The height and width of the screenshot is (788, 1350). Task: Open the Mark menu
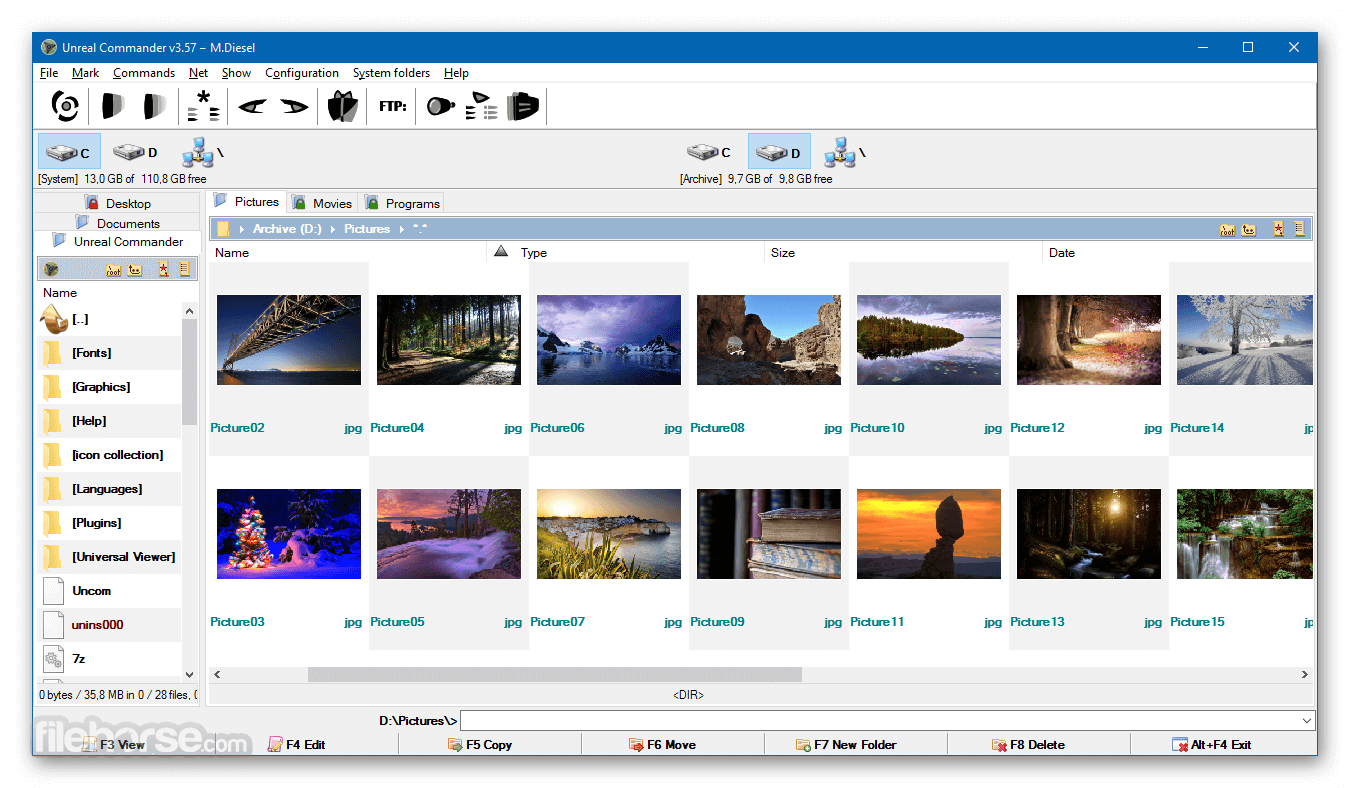pyautogui.click(x=85, y=73)
